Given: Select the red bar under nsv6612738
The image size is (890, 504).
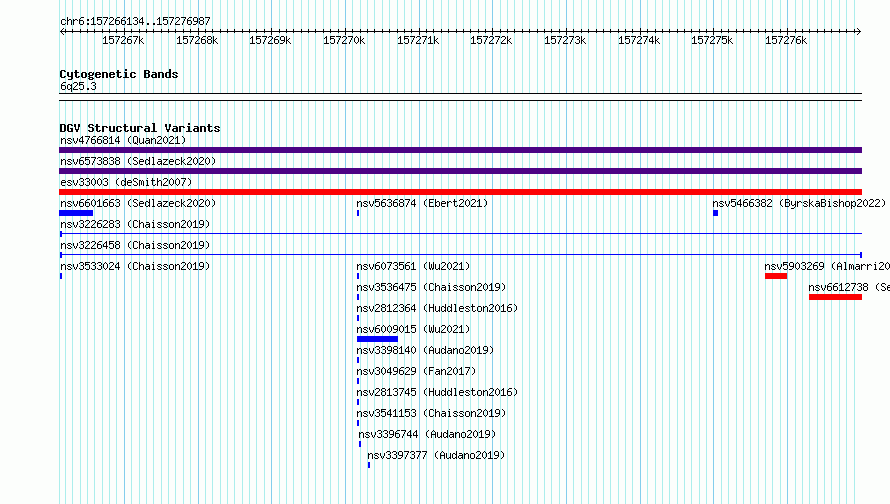Looking at the screenshot, I should point(836,297).
